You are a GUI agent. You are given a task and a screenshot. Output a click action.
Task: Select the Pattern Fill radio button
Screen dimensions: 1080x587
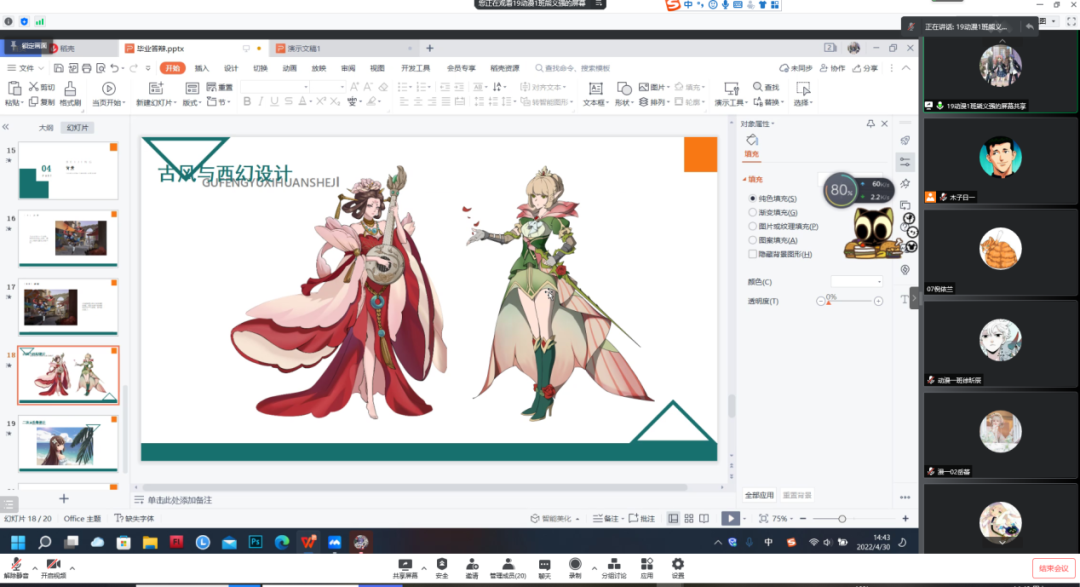pyautogui.click(x=752, y=240)
